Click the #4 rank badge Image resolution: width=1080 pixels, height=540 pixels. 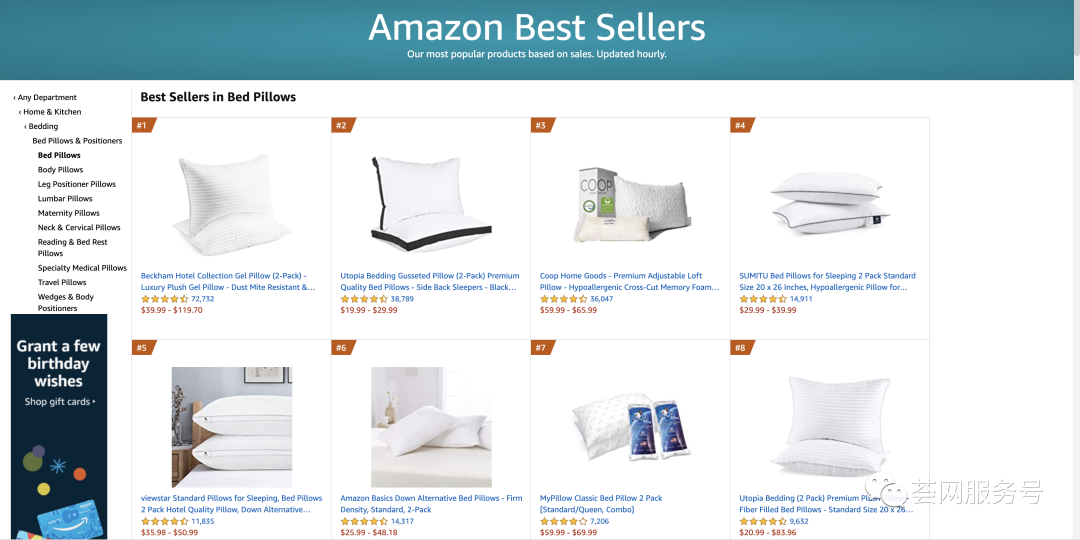click(741, 125)
